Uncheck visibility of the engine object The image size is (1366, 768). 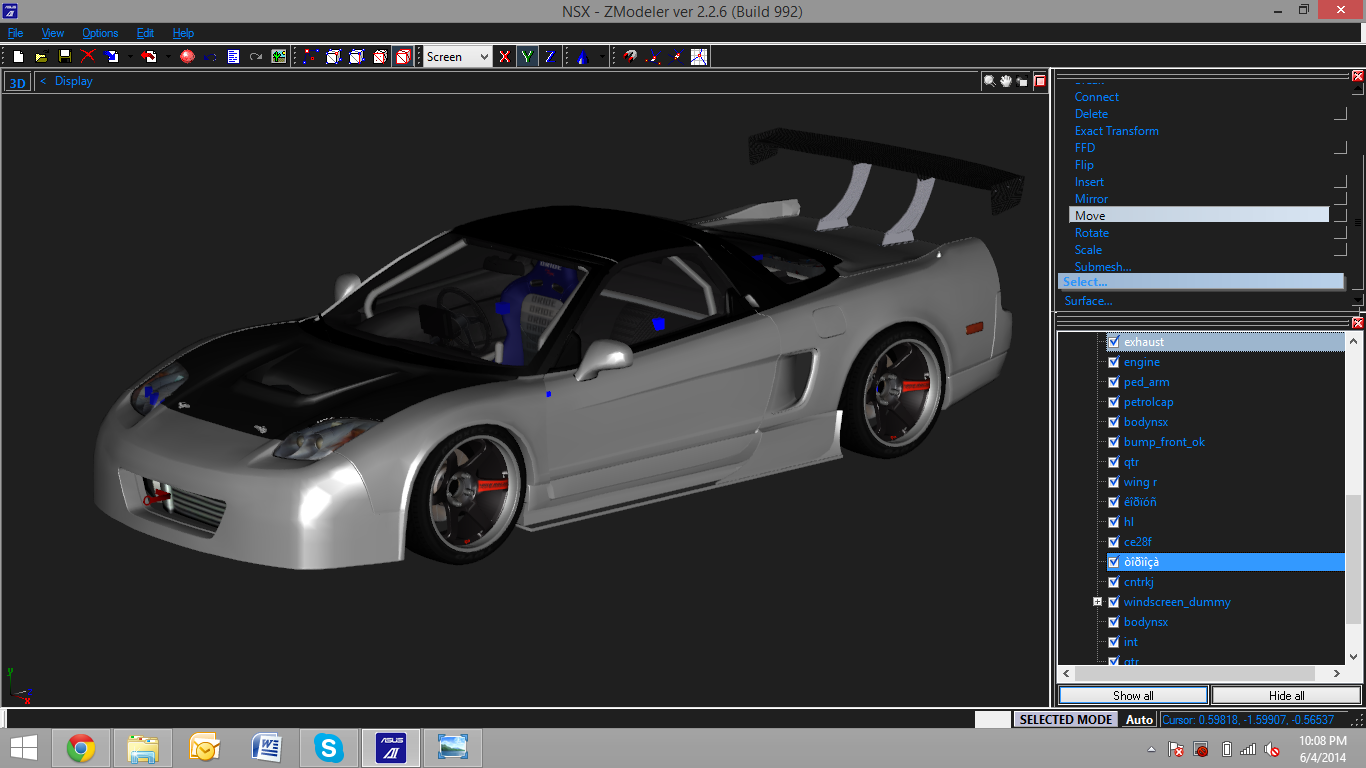click(x=1113, y=362)
